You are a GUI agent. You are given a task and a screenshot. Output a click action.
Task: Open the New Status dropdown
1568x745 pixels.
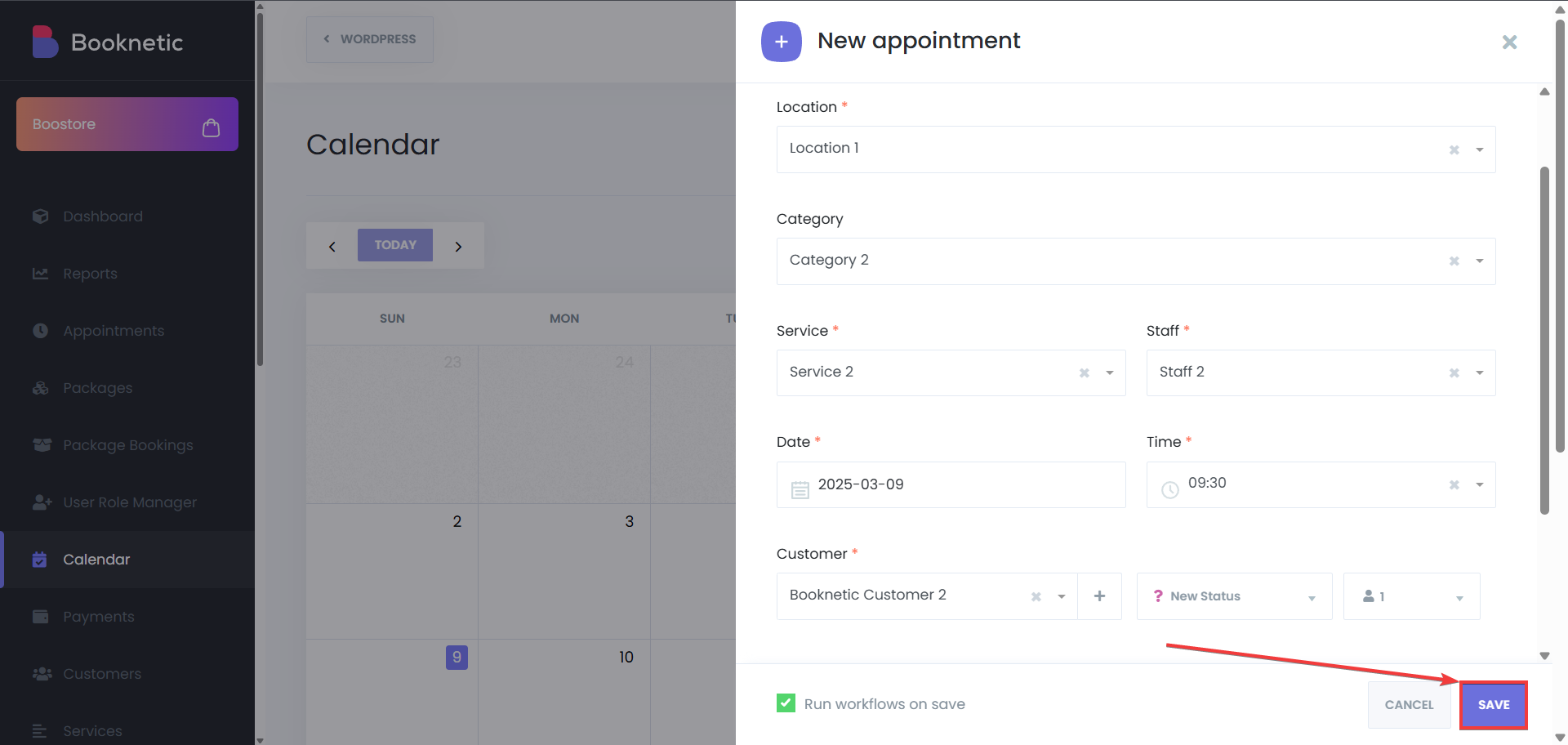coord(1234,596)
